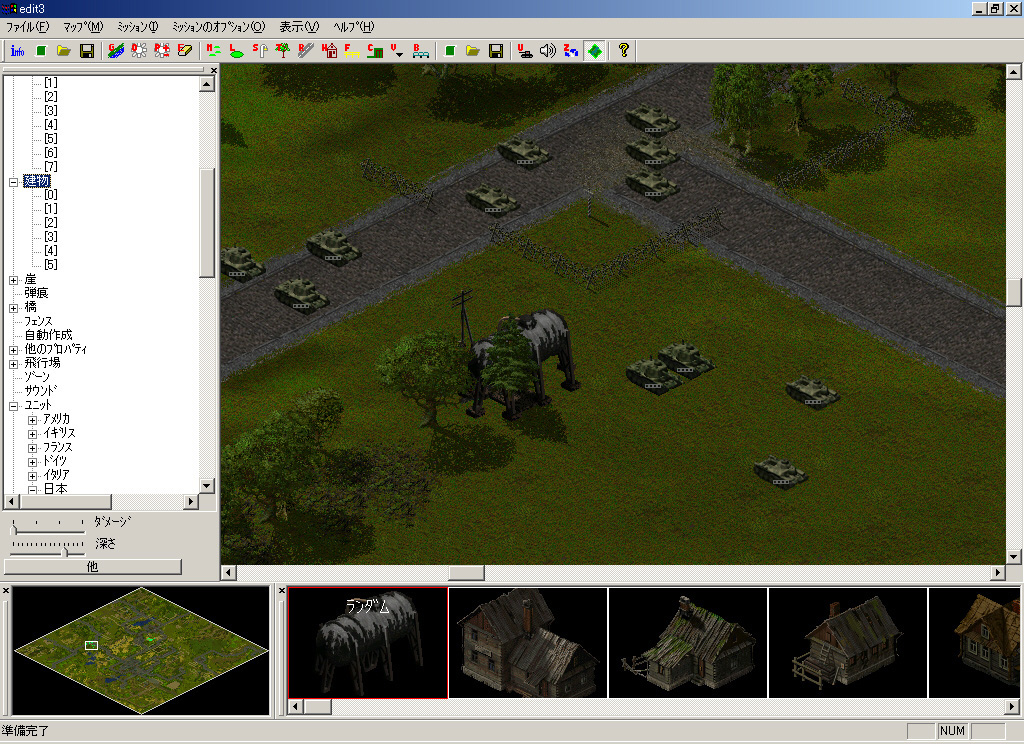
Task: Expand the 橋 tree node
Action: 13,308
